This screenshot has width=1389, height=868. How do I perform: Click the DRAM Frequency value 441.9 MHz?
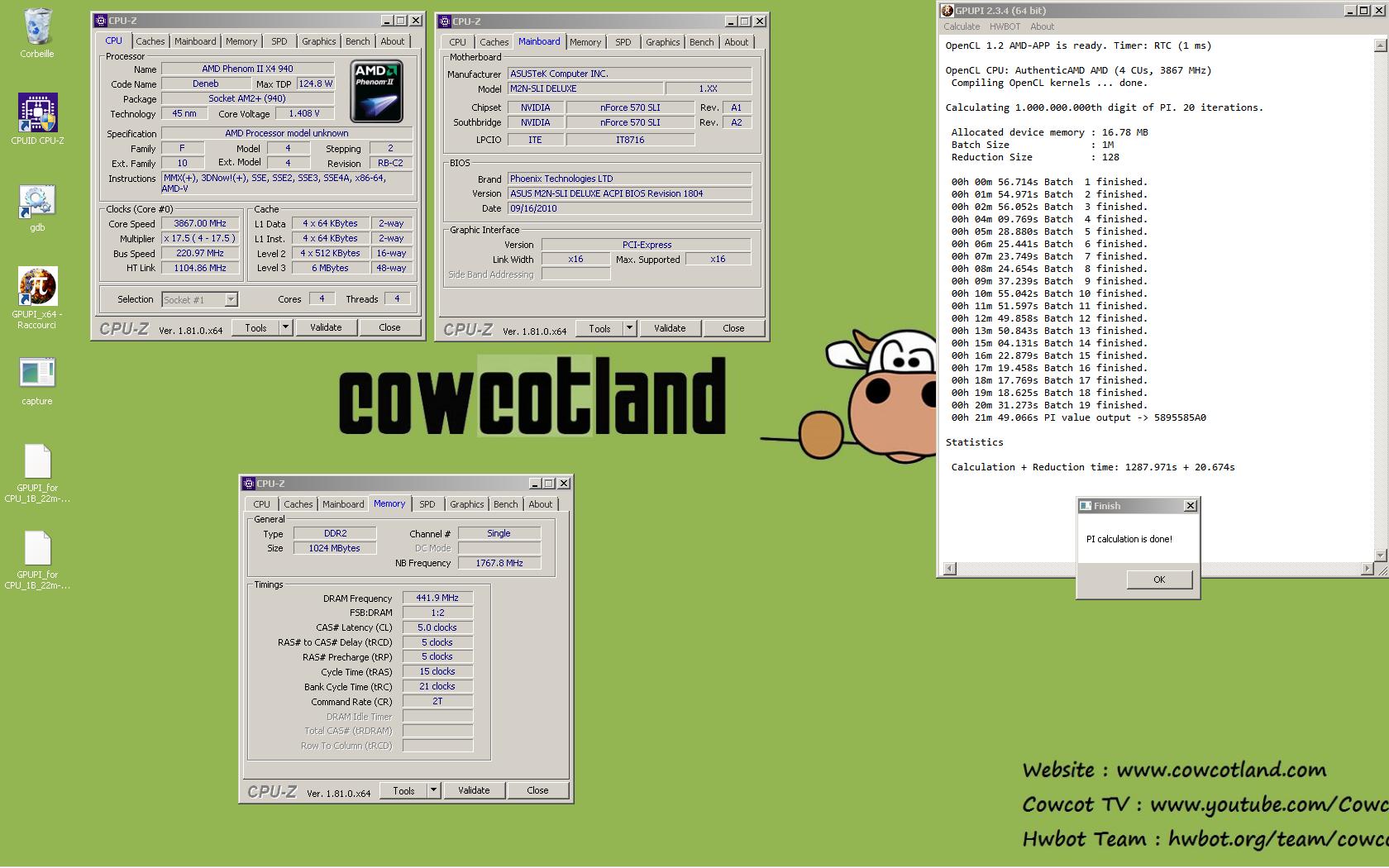437,598
